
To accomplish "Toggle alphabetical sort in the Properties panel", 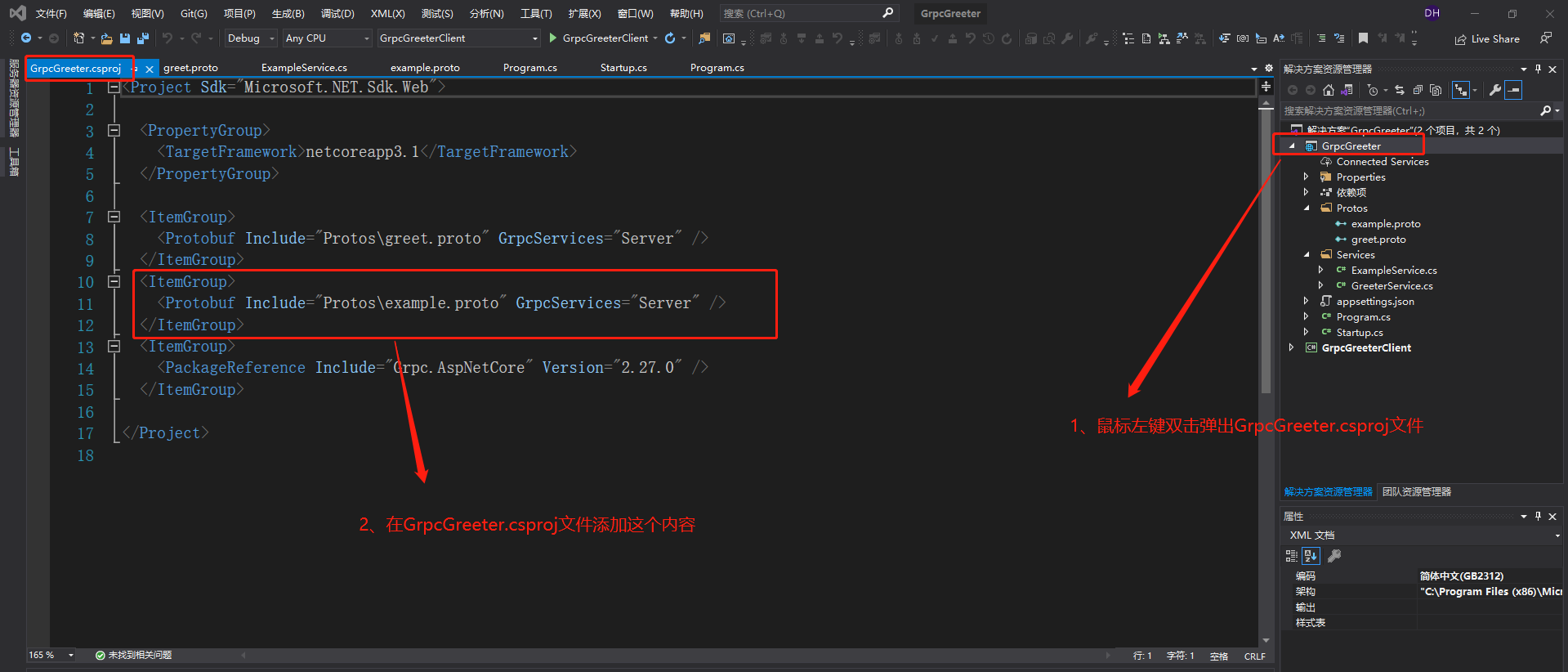I will 1311,556.
